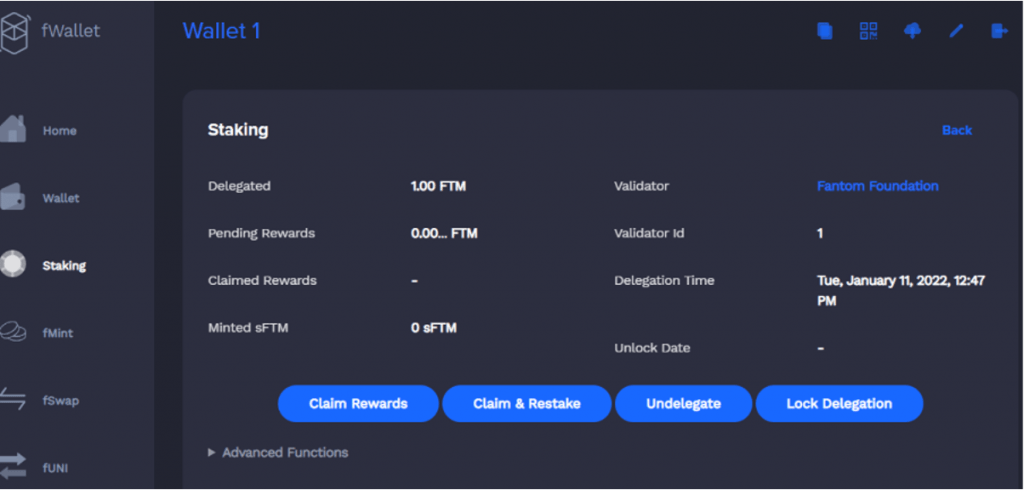1024x490 pixels.
Task: Click the Lock Delegation button
Action: point(838,404)
